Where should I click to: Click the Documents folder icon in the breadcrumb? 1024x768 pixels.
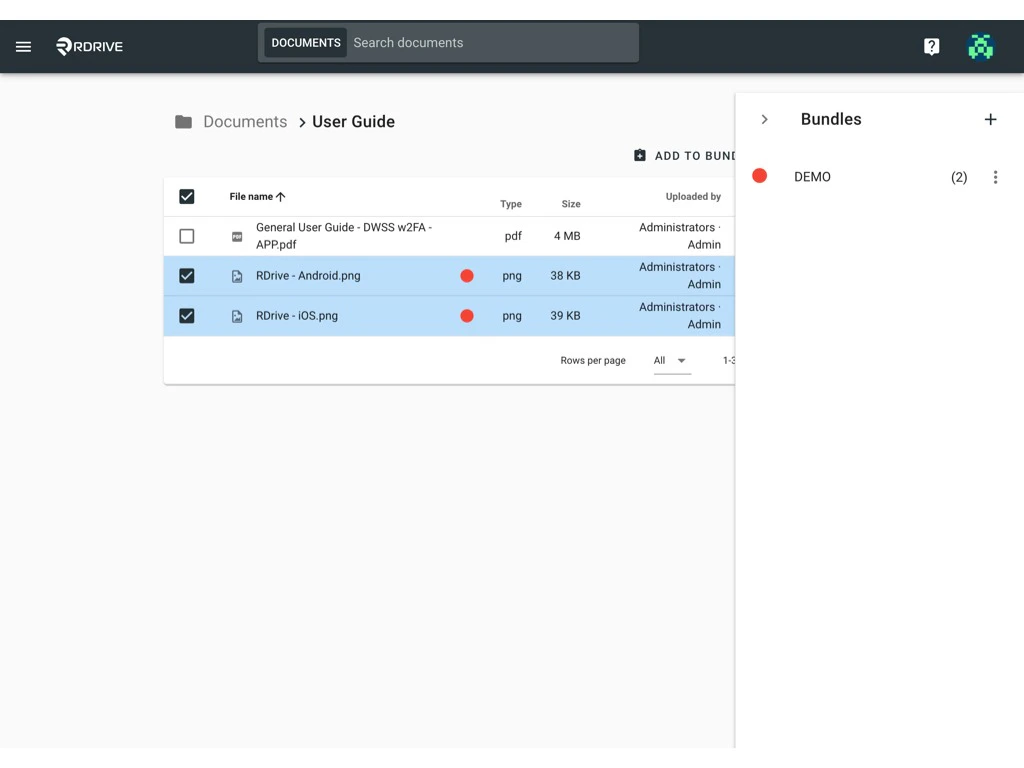(x=184, y=121)
